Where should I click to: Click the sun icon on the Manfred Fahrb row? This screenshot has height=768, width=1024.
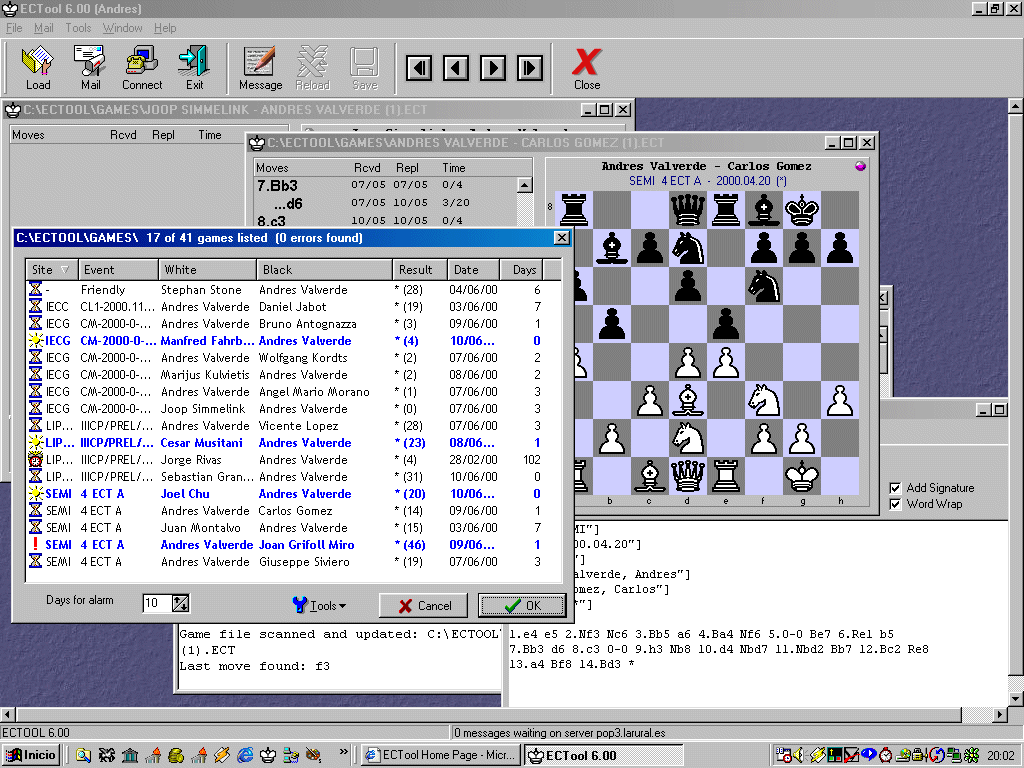36,340
